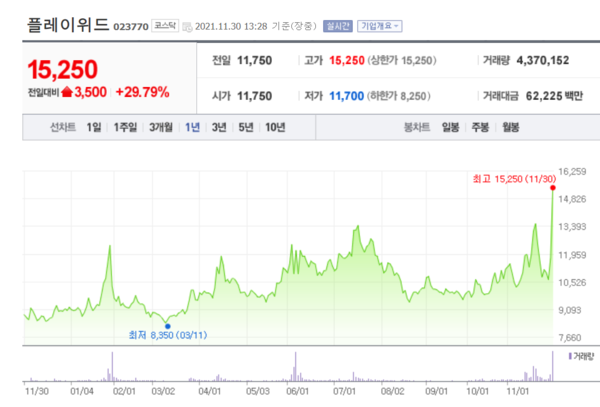
Task: Click the 시가 11,750 value
Action: (x=254, y=96)
